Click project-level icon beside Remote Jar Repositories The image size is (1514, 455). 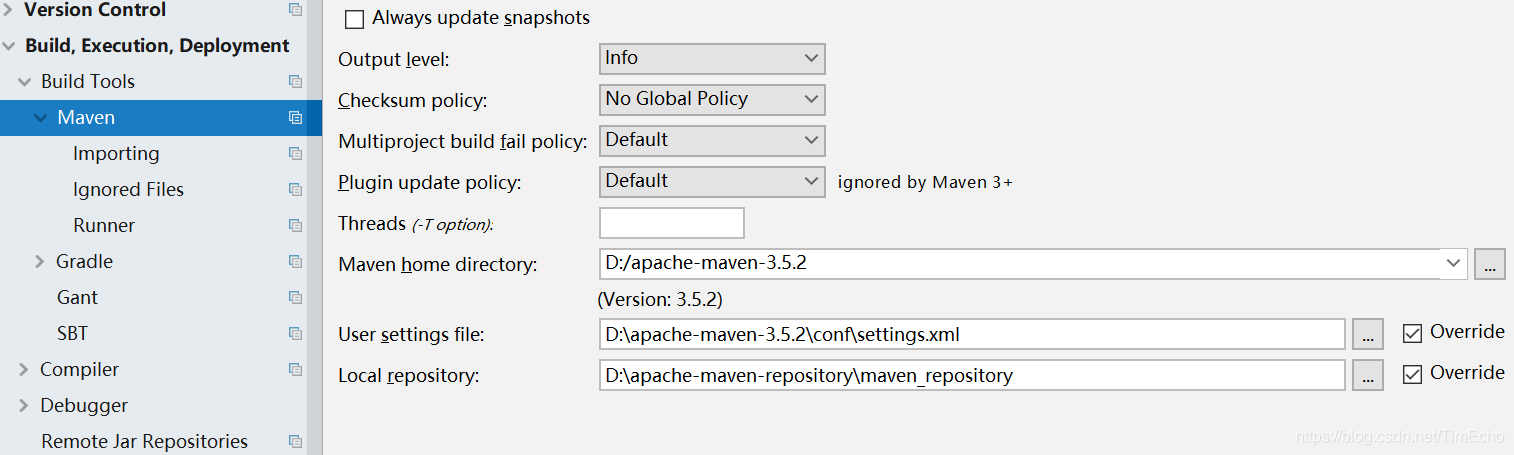point(295,441)
